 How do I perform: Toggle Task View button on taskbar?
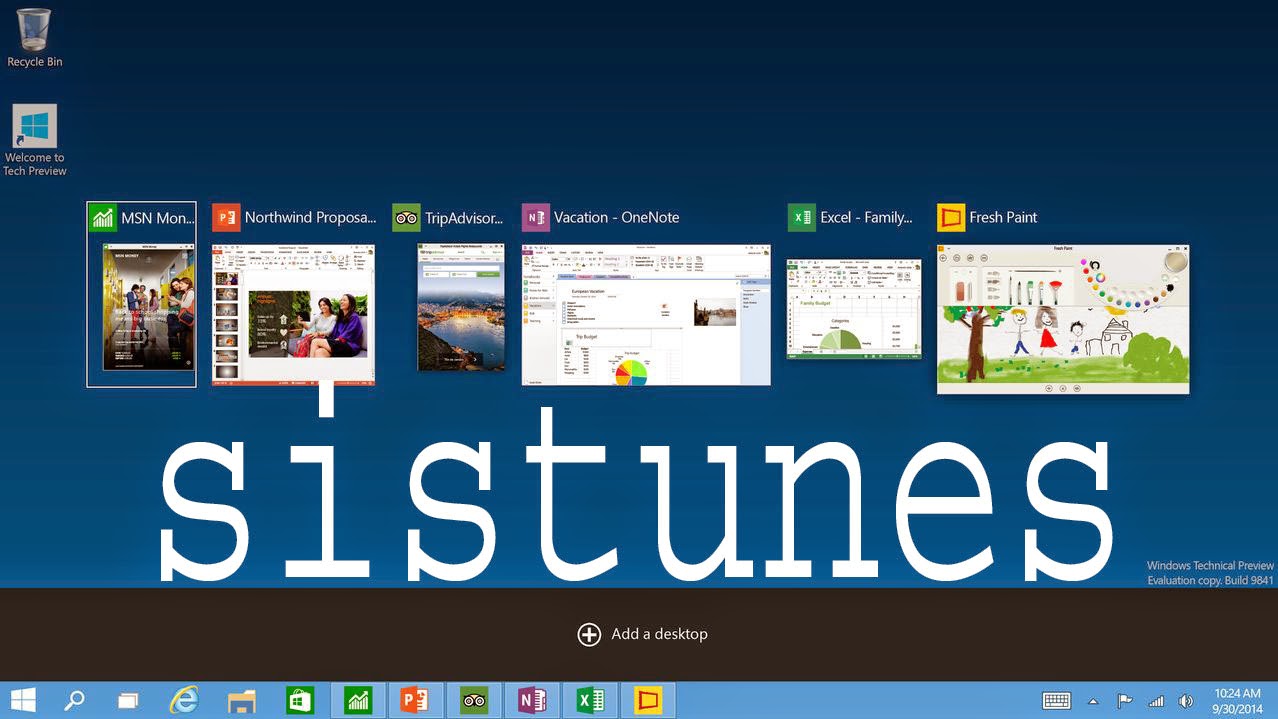tap(128, 701)
